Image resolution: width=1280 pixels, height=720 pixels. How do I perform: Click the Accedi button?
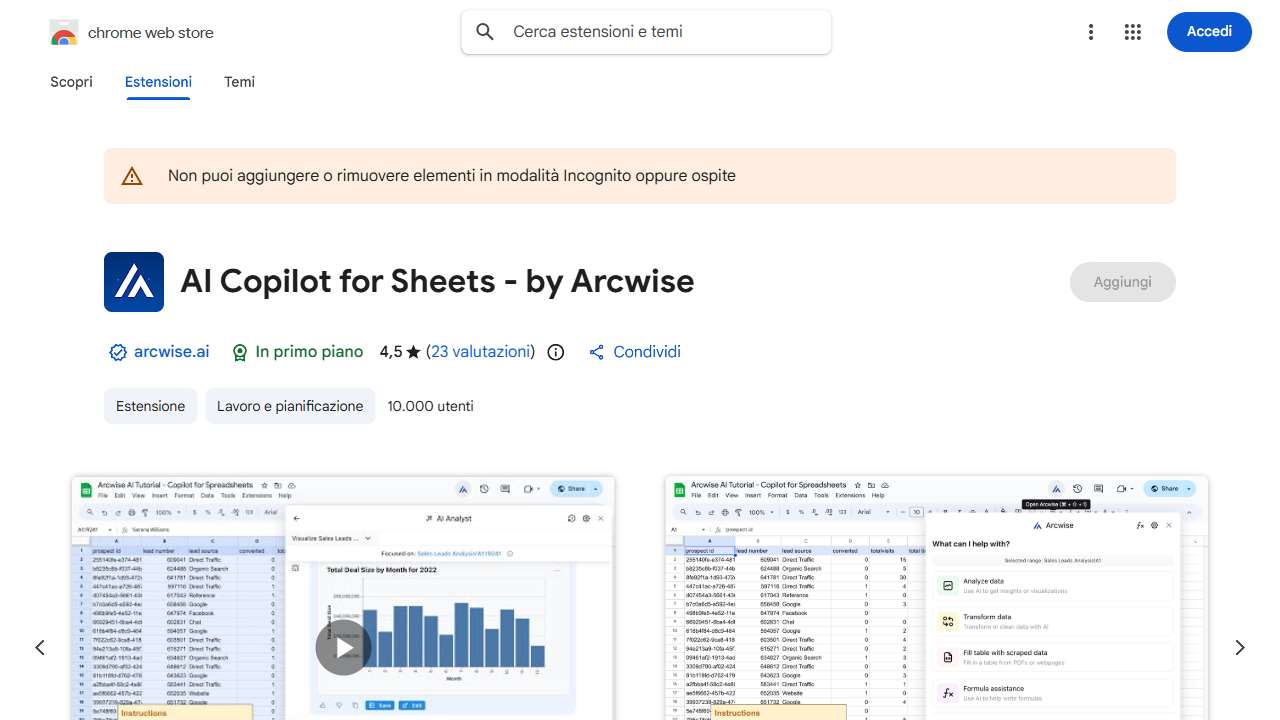1209,32
